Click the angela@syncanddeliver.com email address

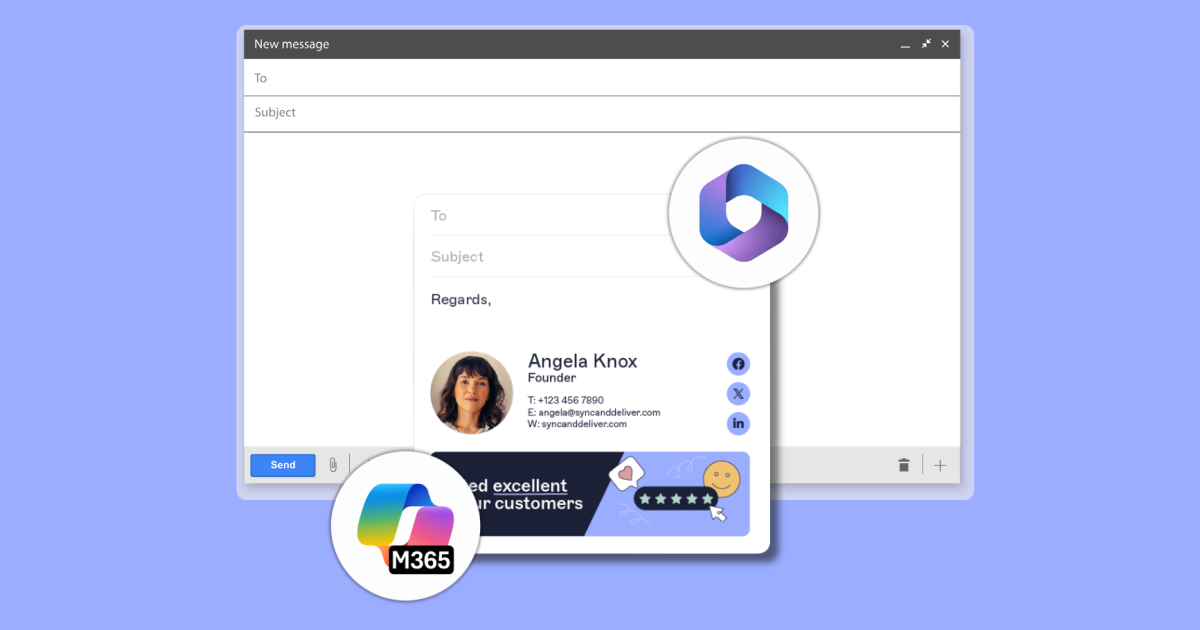pyautogui.click(x=599, y=412)
